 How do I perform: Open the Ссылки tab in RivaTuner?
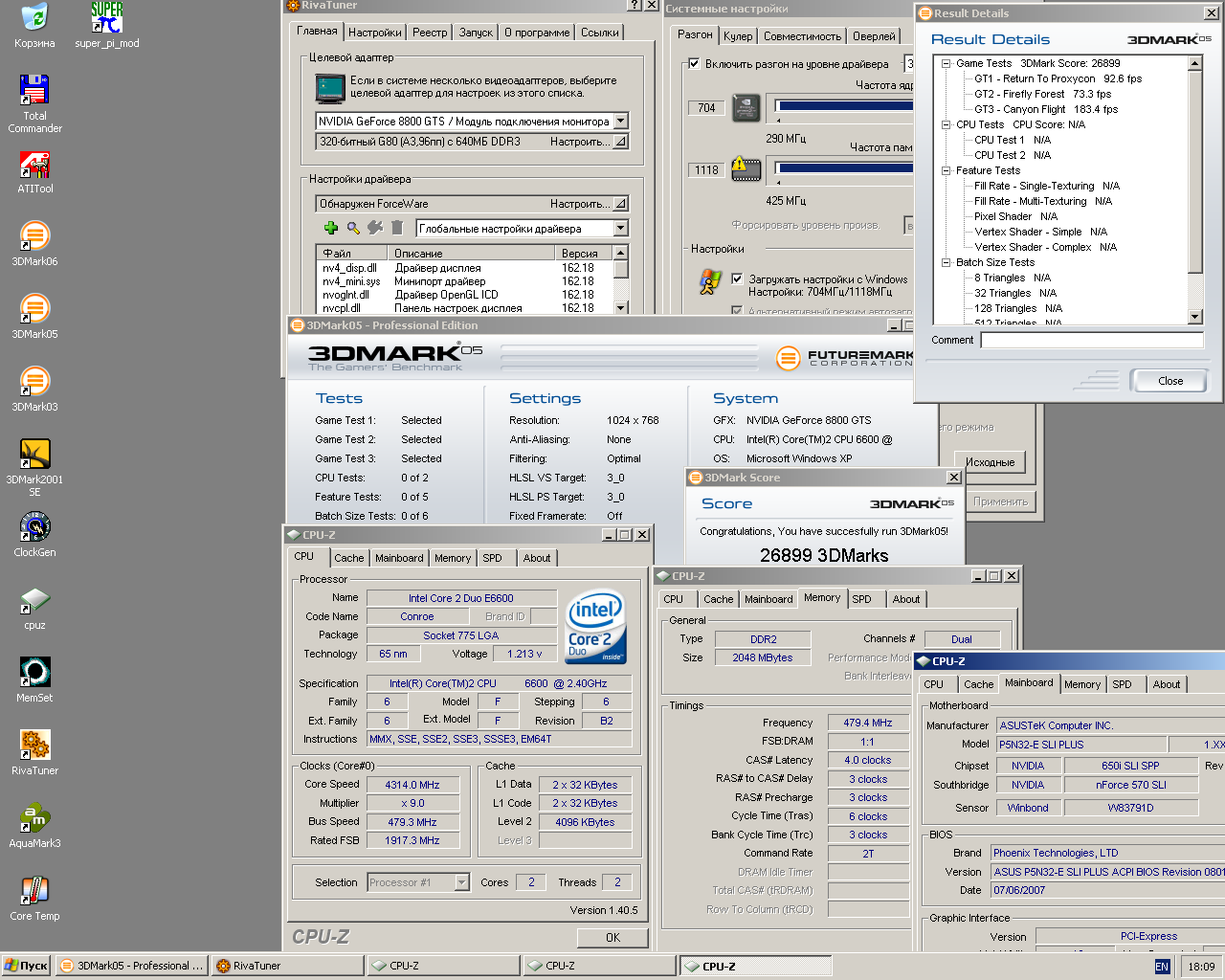coord(599,33)
